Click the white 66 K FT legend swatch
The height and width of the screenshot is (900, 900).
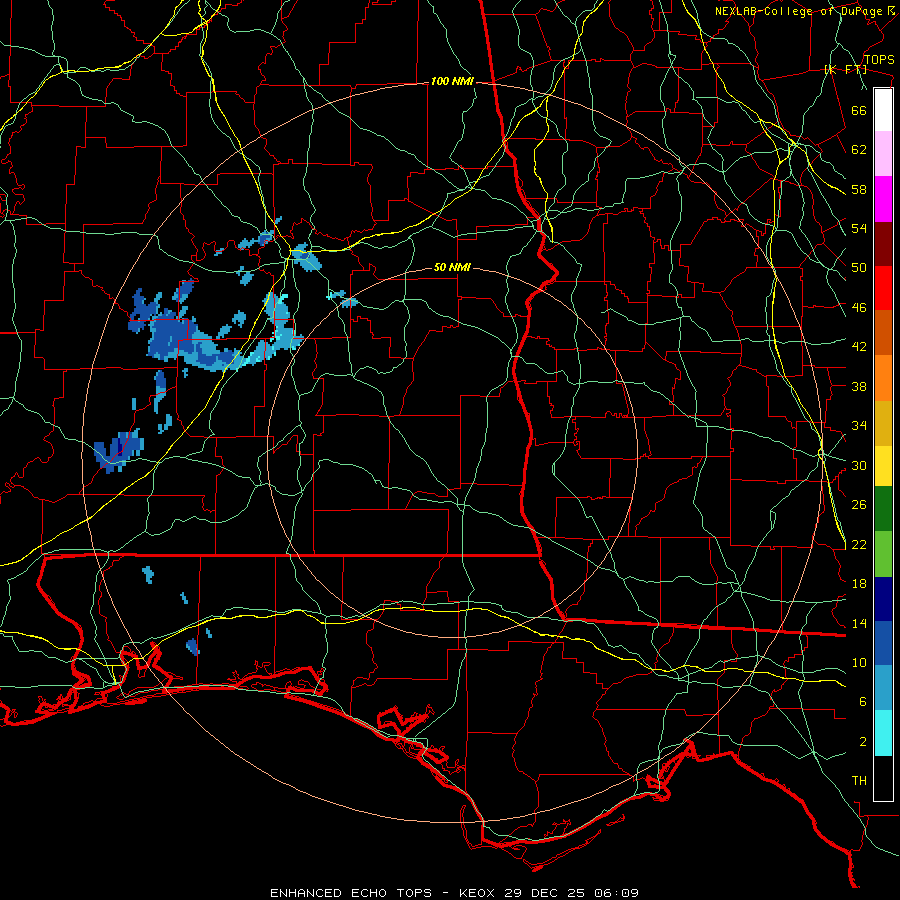[883, 110]
